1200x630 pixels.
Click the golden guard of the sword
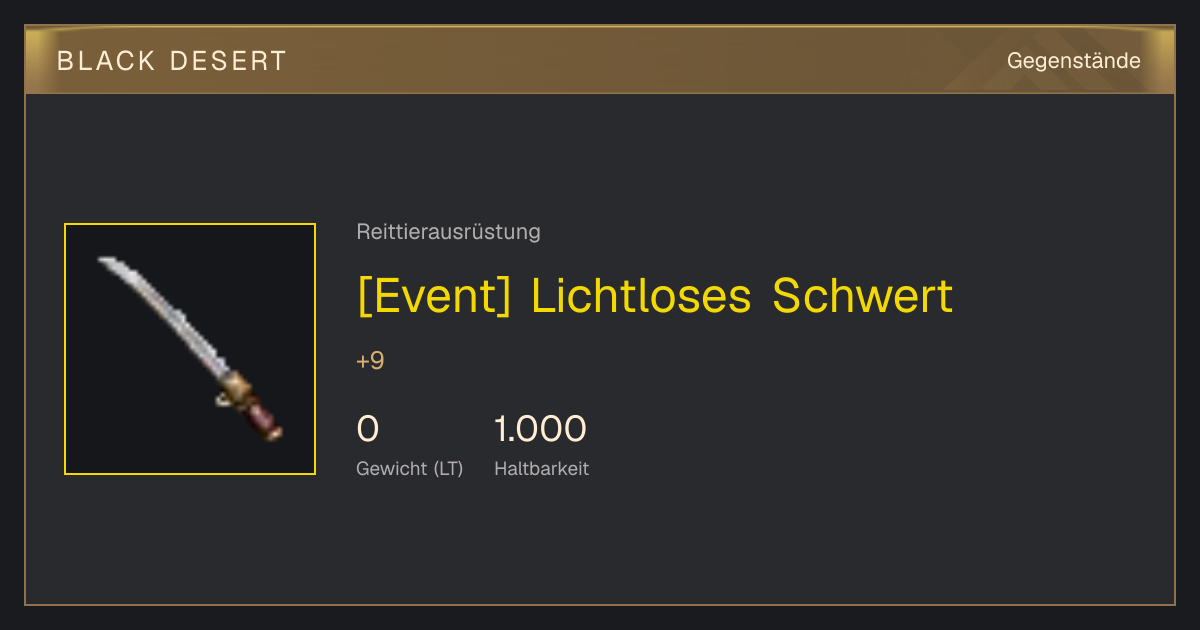pyautogui.click(x=237, y=387)
